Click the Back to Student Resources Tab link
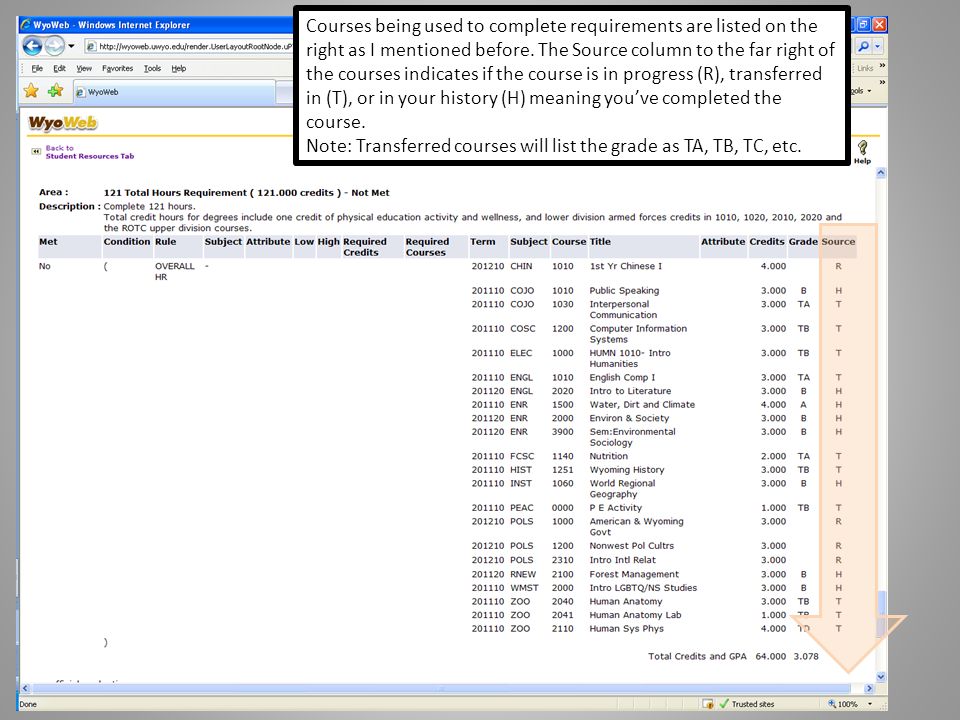 pyautogui.click(x=89, y=152)
